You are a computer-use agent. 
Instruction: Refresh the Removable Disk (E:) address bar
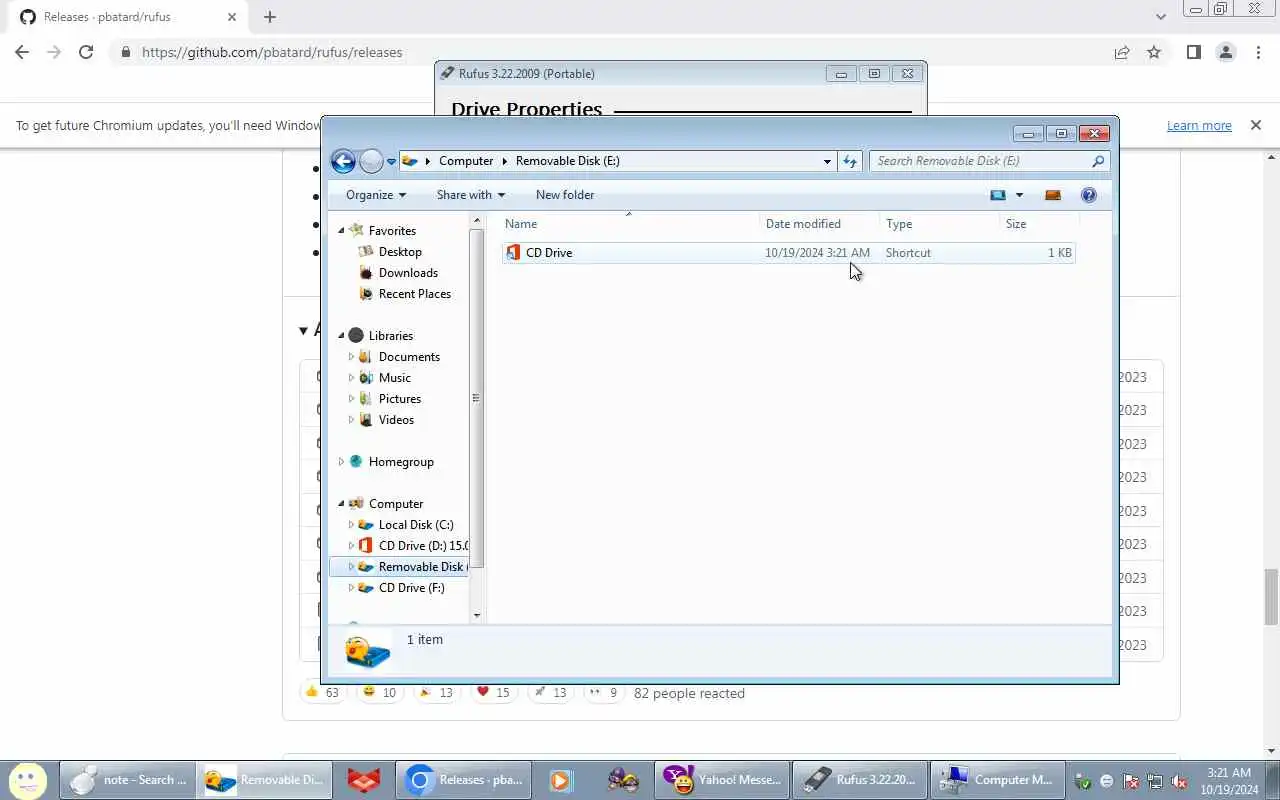click(x=850, y=161)
